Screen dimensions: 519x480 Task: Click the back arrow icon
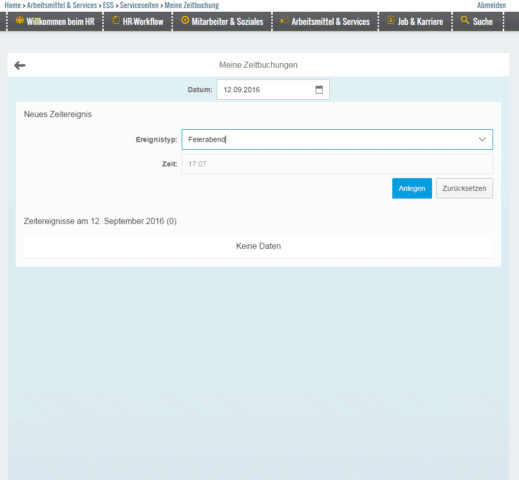coord(20,65)
